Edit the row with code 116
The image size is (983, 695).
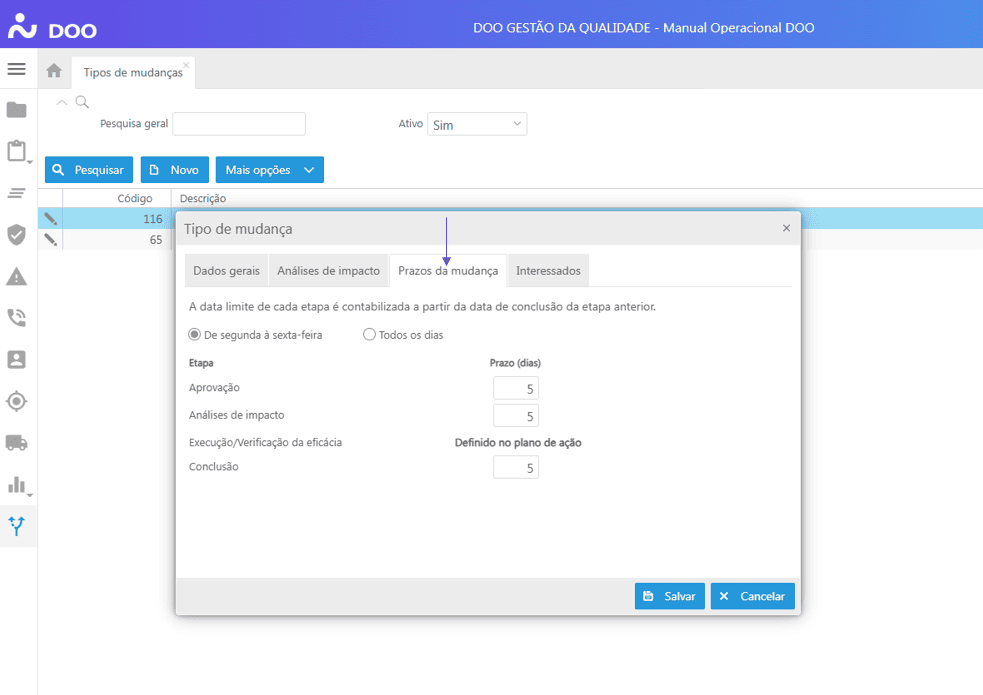tap(50, 218)
